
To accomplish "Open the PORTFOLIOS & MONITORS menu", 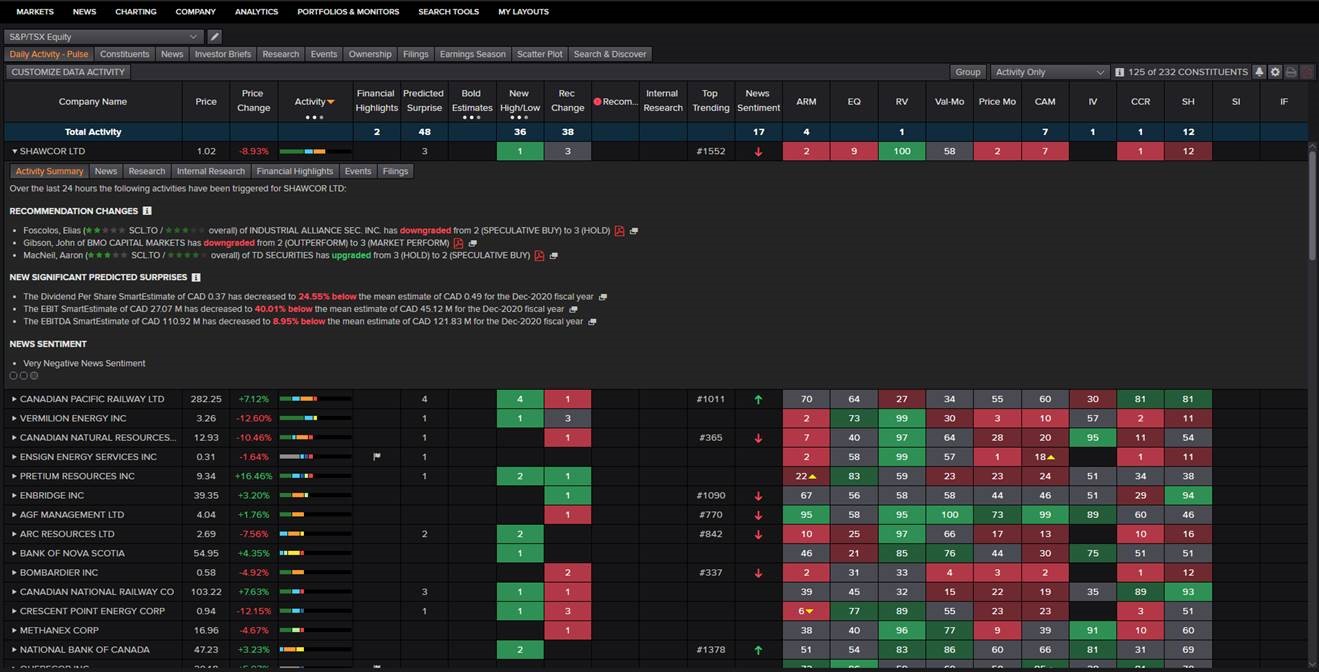I will coord(347,12).
